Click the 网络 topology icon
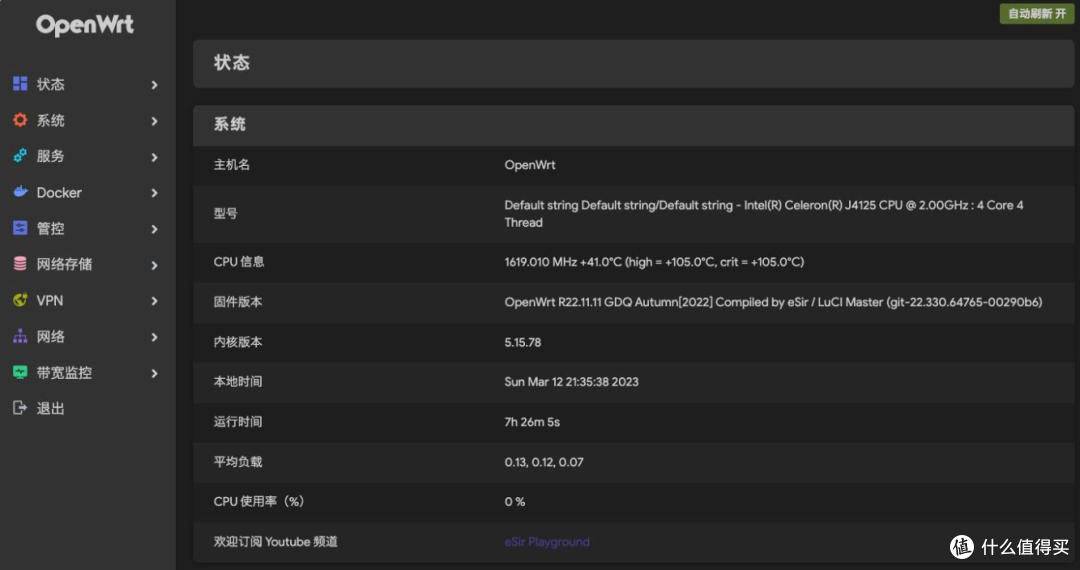The width and height of the screenshot is (1080, 570). click(20, 336)
